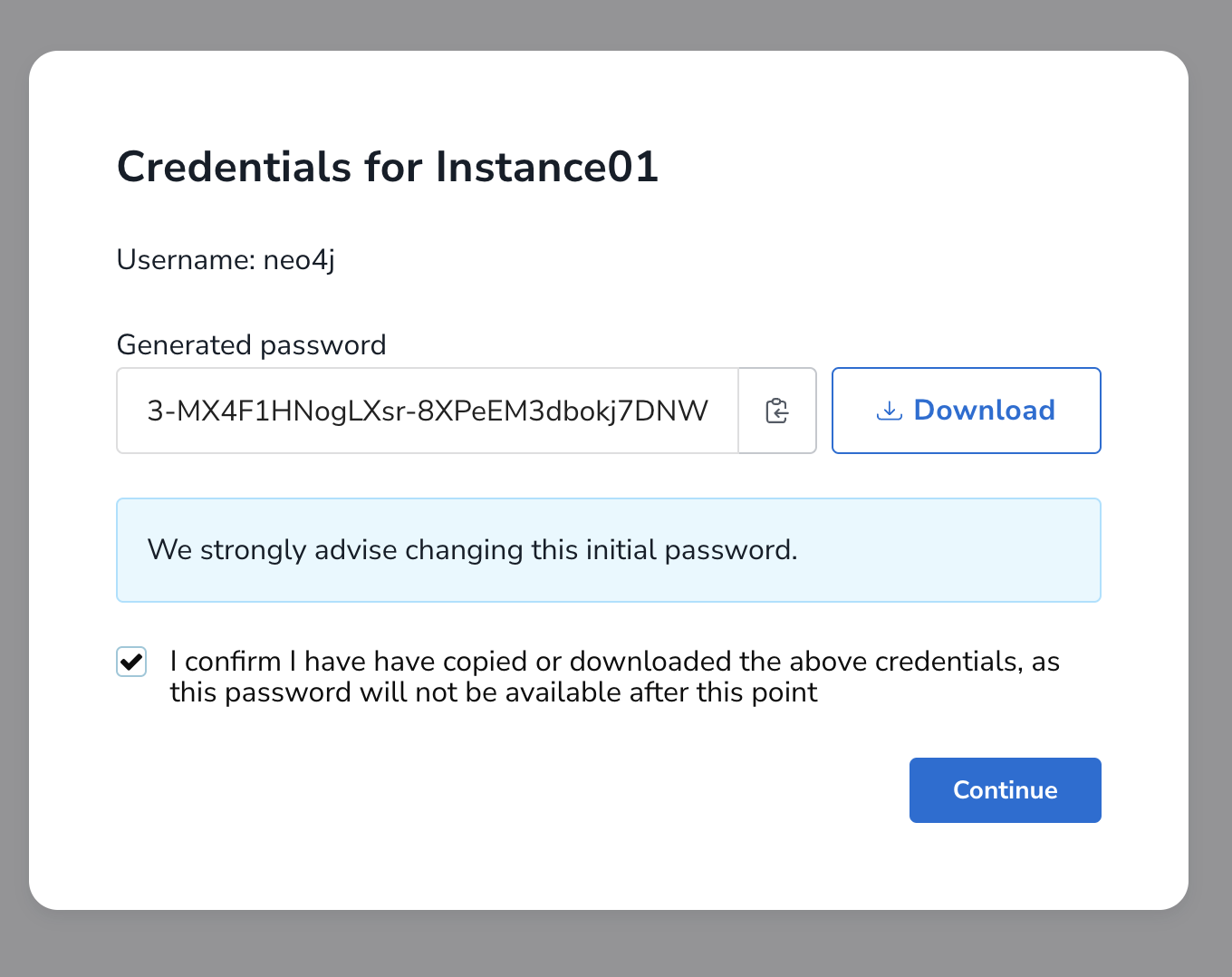Click the Generated password label

251,344
